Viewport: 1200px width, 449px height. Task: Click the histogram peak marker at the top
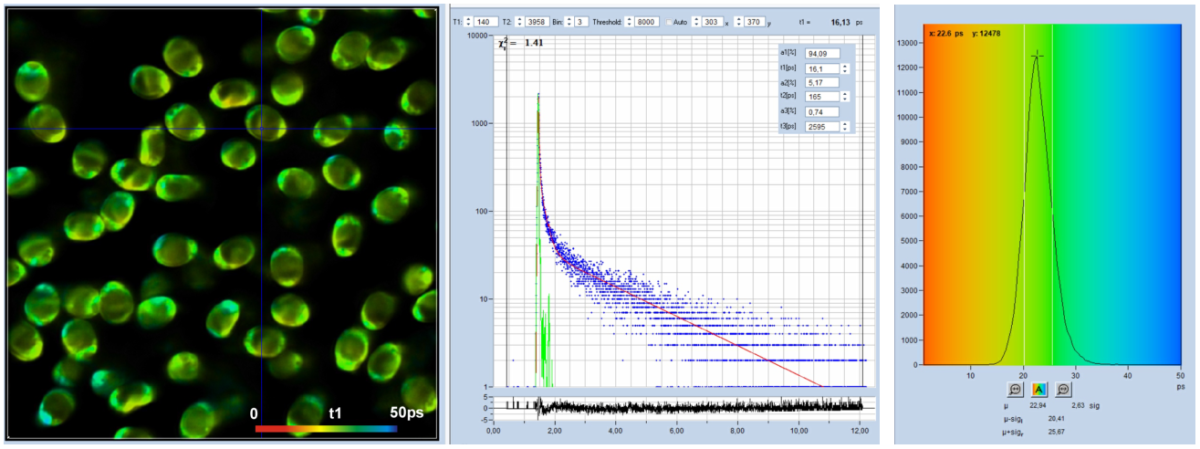click(1038, 55)
